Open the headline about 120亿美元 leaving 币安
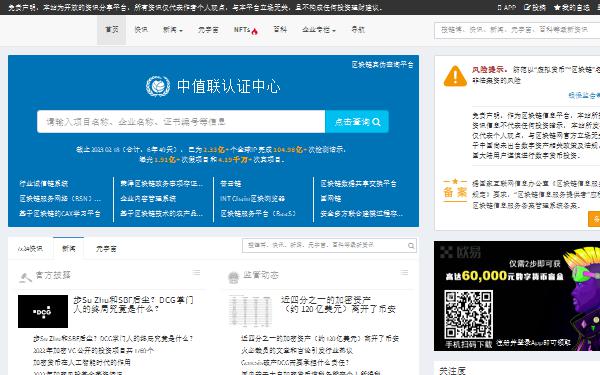This screenshot has height=375, width=600. (338, 305)
